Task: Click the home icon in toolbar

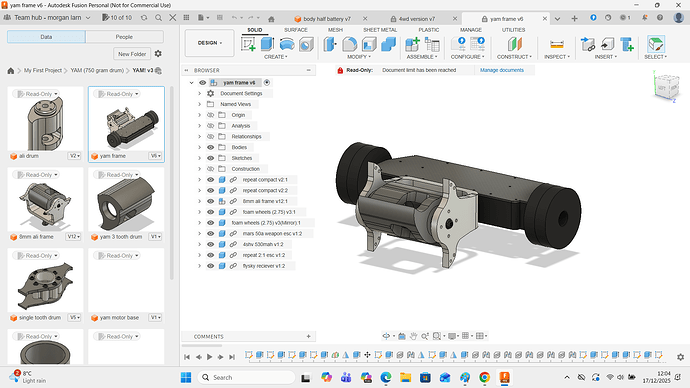Action: coord(271,19)
